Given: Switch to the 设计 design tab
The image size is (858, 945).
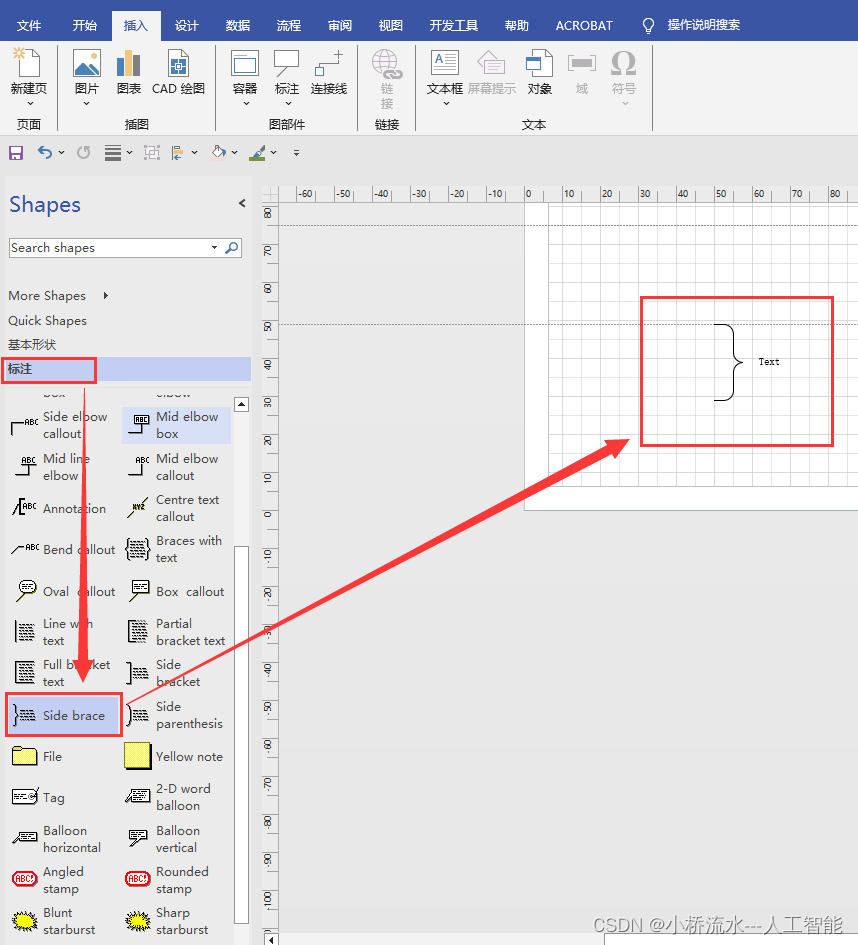Looking at the screenshot, I should pos(187,25).
